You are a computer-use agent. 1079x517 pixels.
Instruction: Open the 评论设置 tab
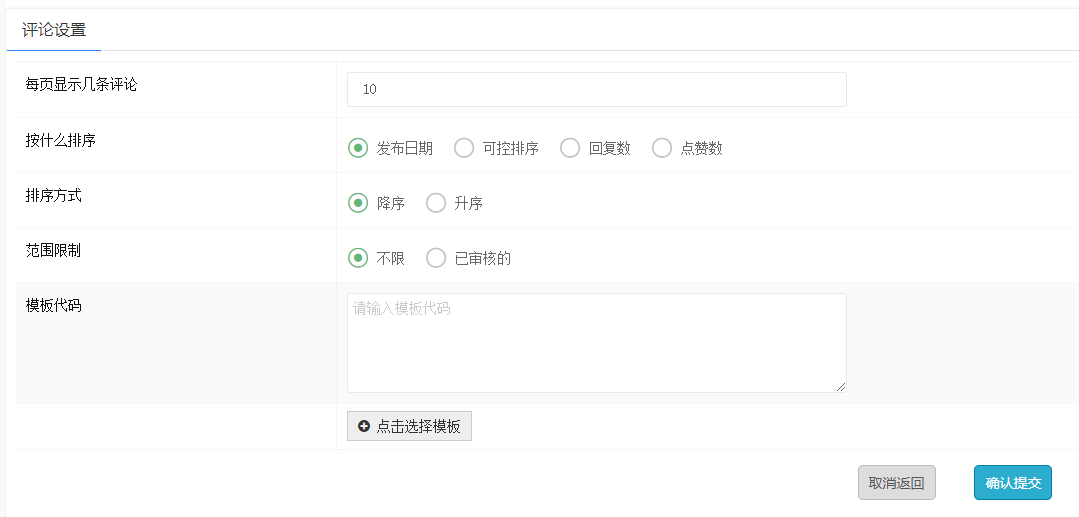click(x=54, y=30)
